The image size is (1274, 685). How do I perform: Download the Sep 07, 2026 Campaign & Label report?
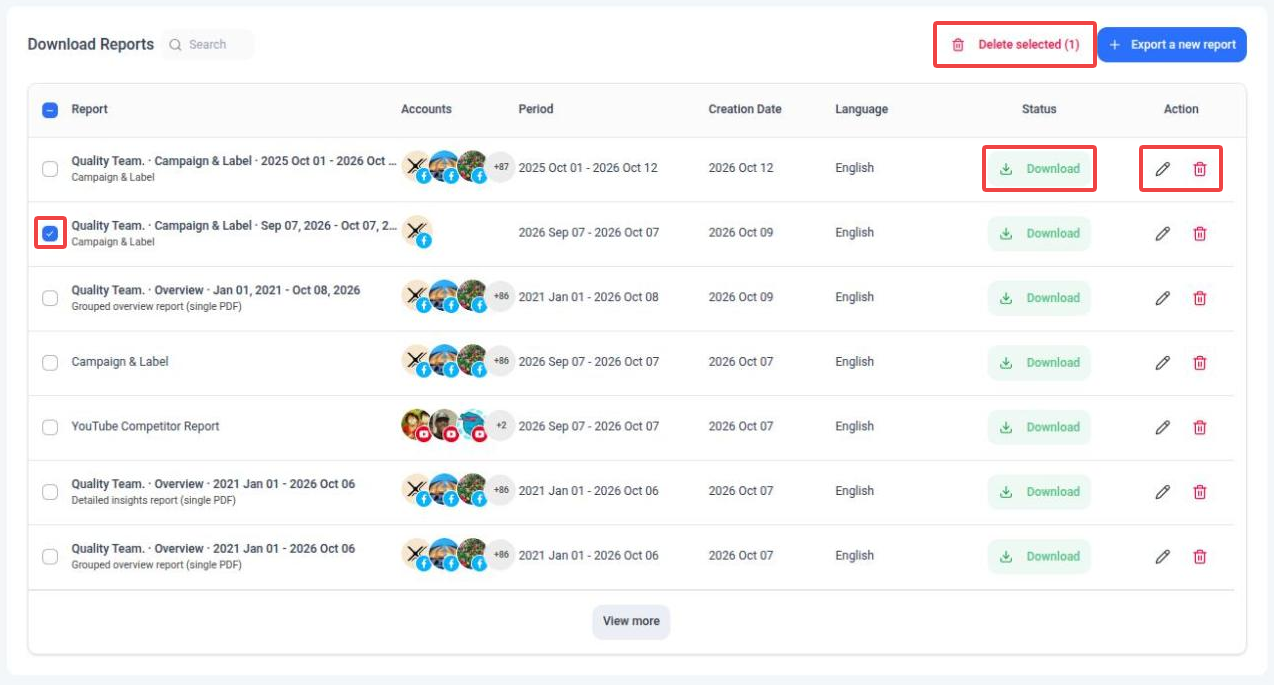coord(1039,233)
